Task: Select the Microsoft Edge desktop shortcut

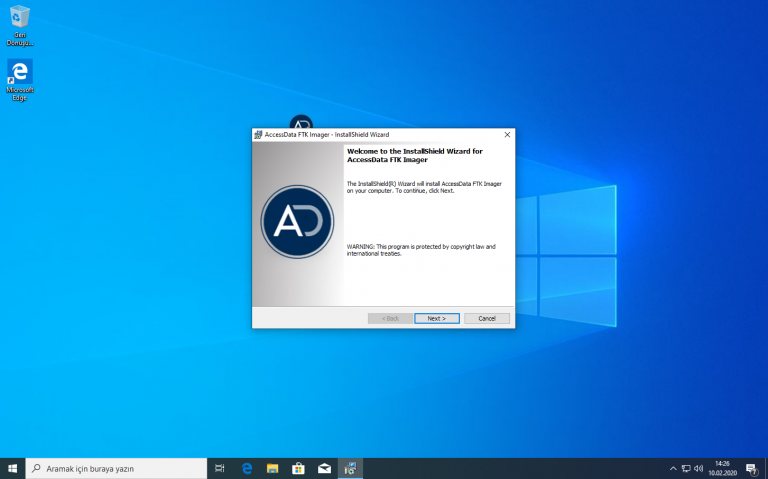Action: 20,80
